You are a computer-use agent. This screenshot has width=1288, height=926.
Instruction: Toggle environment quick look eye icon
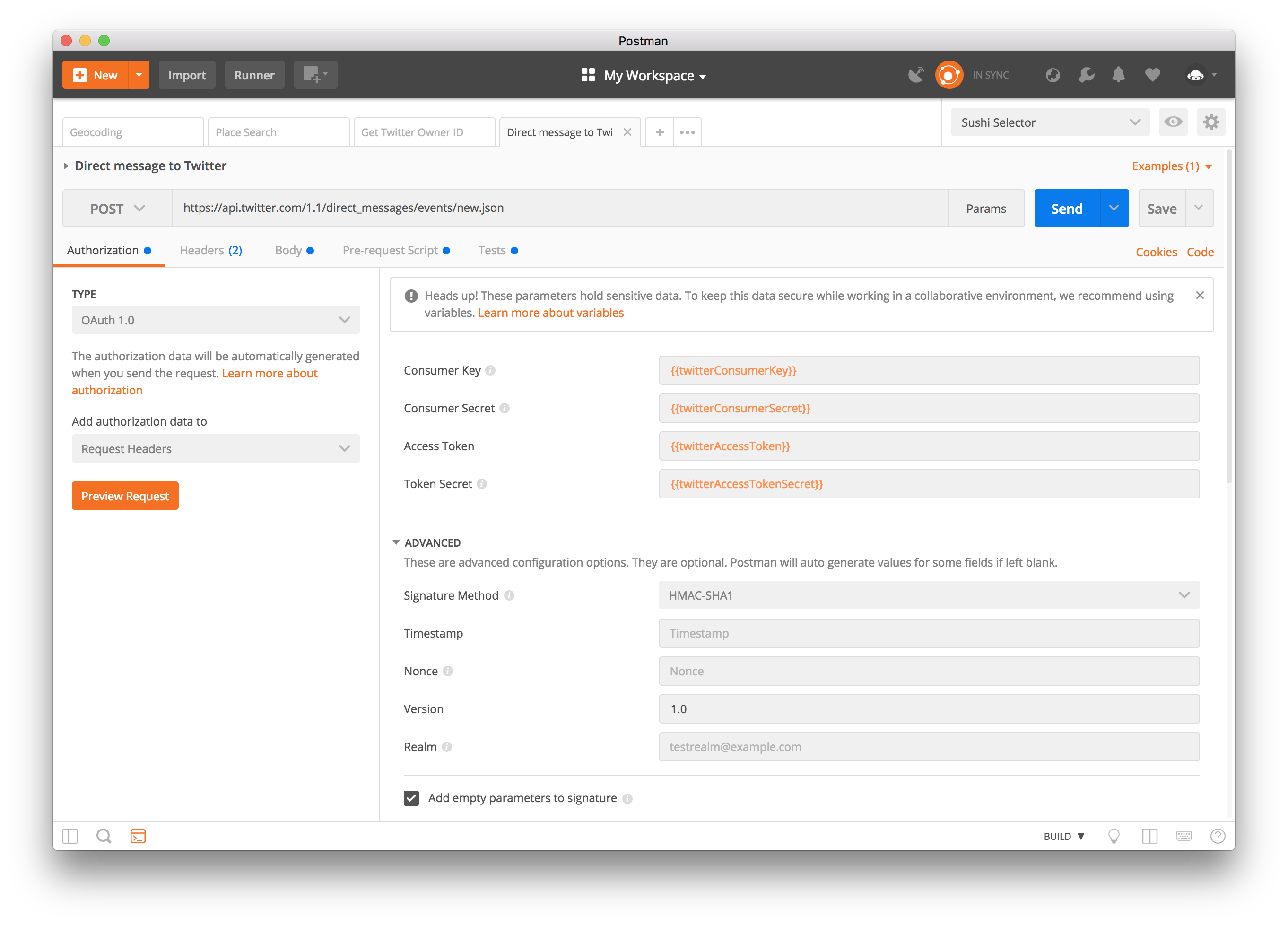1173,122
